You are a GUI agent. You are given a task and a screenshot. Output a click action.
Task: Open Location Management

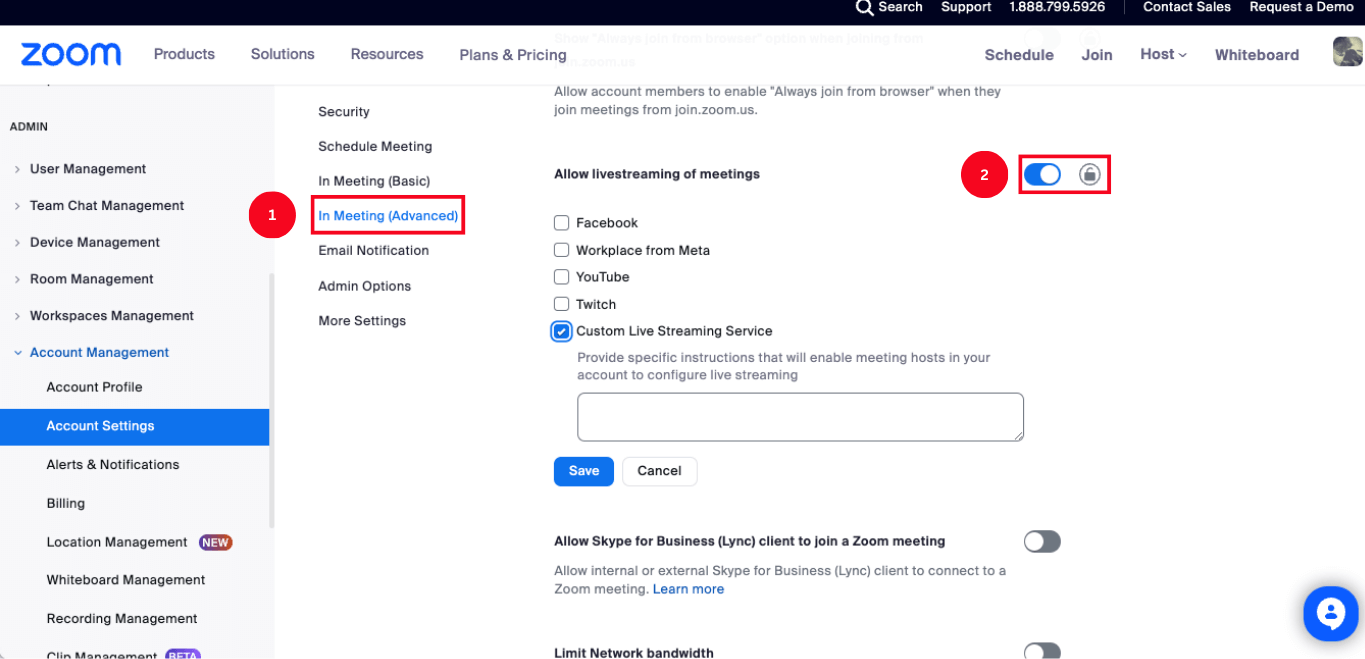[x=117, y=542]
